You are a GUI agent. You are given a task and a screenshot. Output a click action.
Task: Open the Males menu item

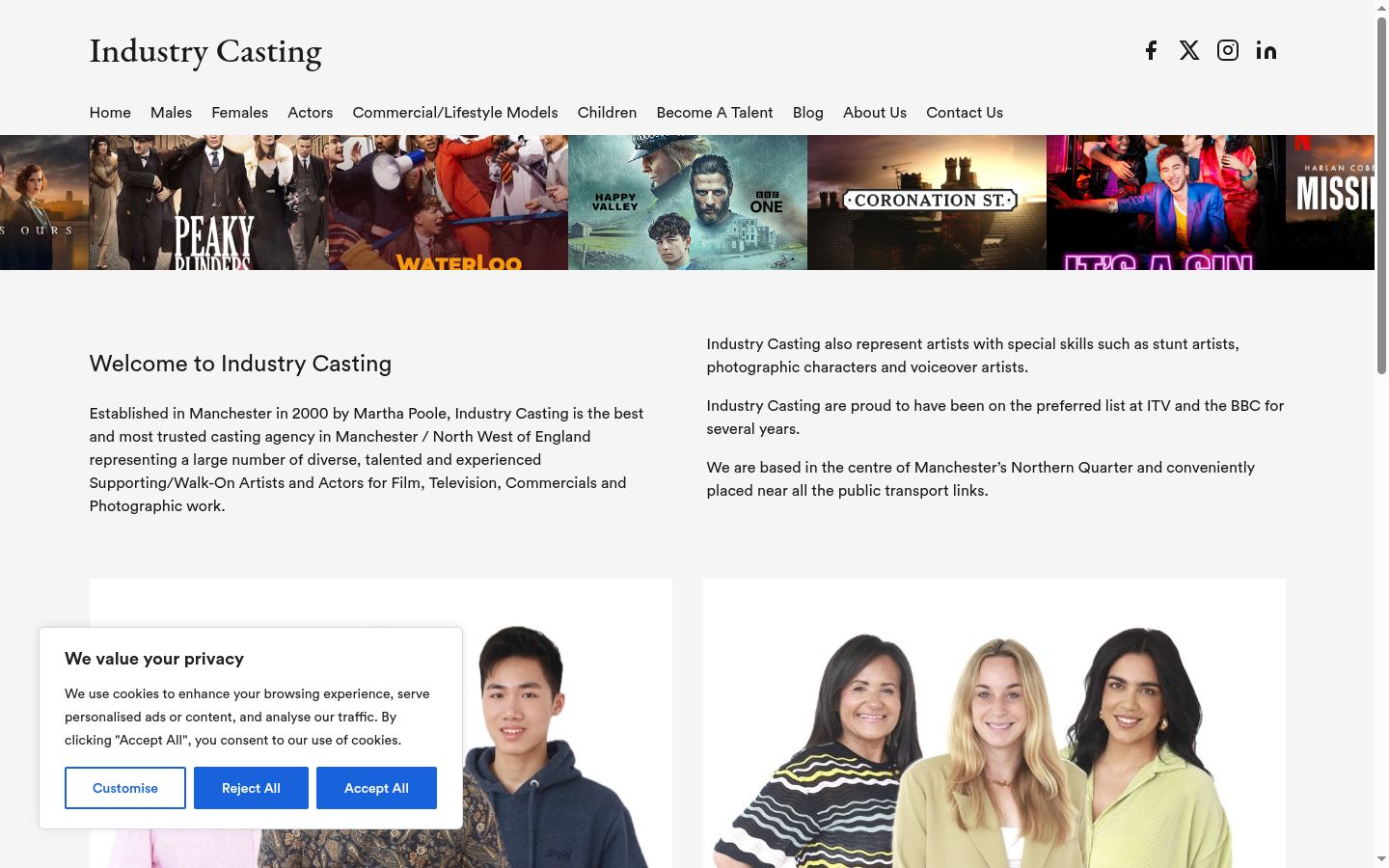pos(171,113)
